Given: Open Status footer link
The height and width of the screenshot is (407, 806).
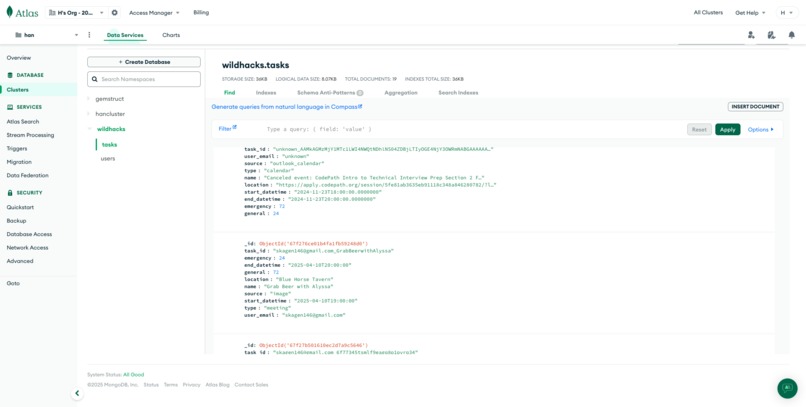Looking at the screenshot, I should (x=151, y=384).
